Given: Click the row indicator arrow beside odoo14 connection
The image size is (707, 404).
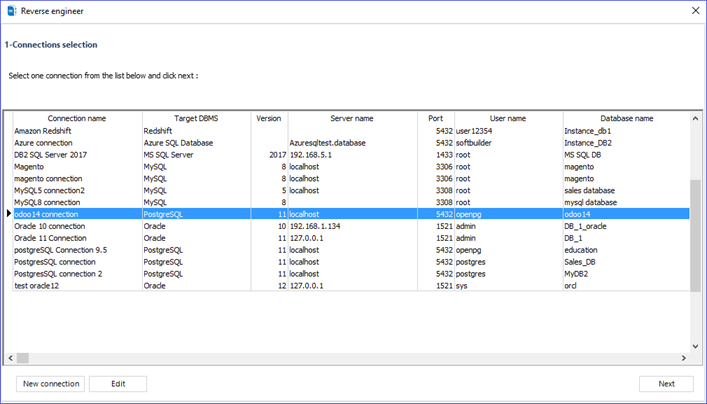Looking at the screenshot, I should 9,214.
